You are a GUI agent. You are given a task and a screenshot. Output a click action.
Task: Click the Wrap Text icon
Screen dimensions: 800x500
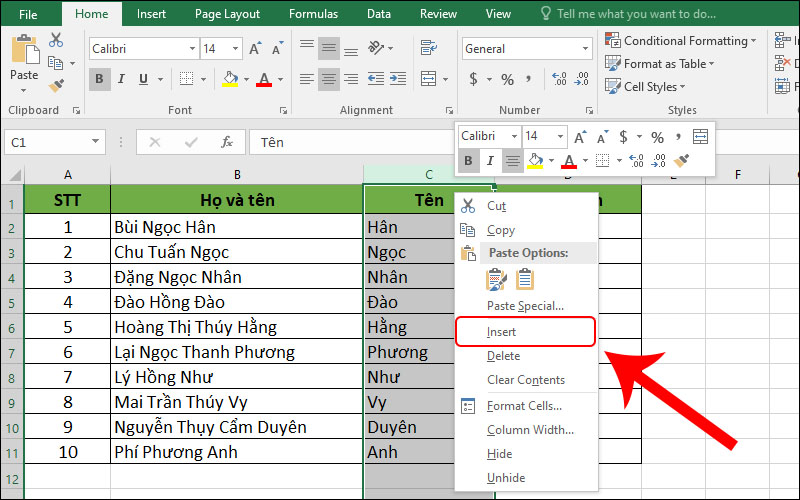(x=429, y=48)
